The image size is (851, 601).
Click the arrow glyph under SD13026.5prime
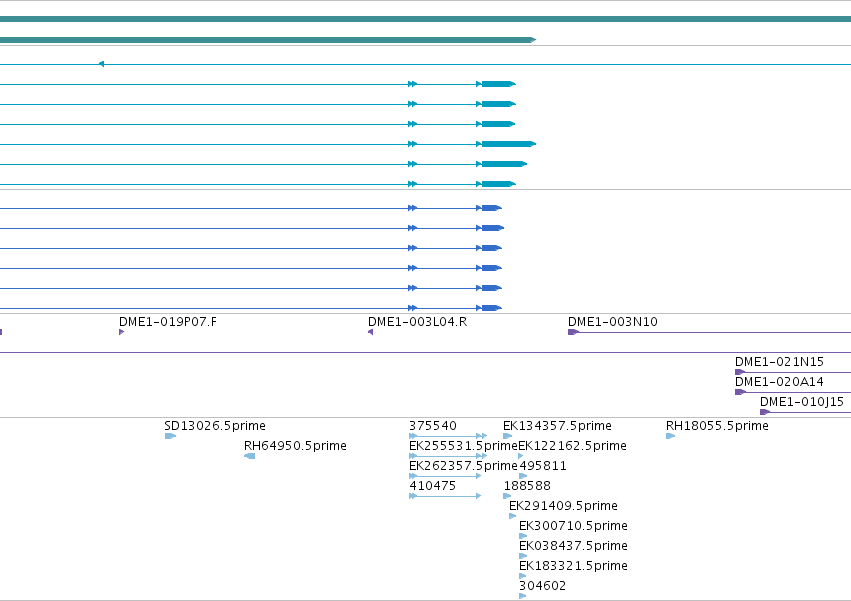coord(170,436)
